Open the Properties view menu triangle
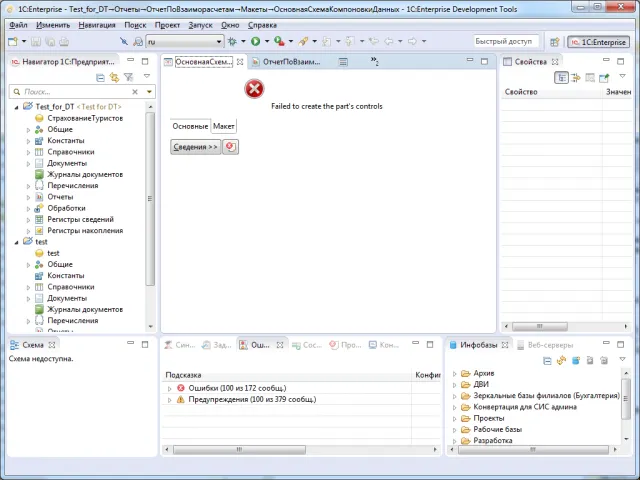This screenshot has height=480, width=640. 622,76
